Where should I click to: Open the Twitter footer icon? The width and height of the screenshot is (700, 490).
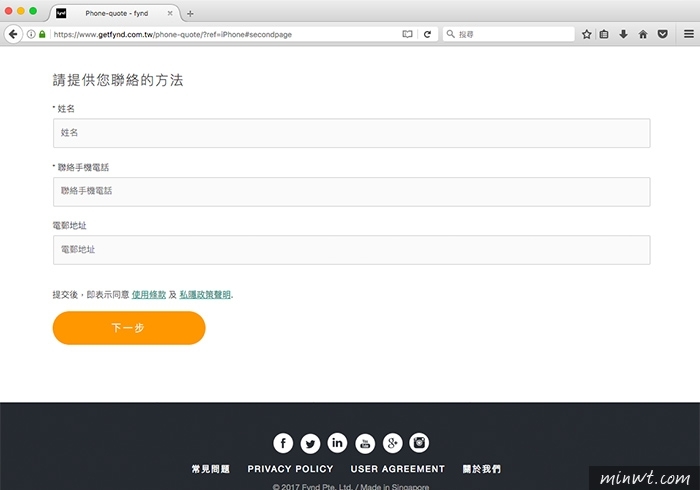tap(310, 443)
